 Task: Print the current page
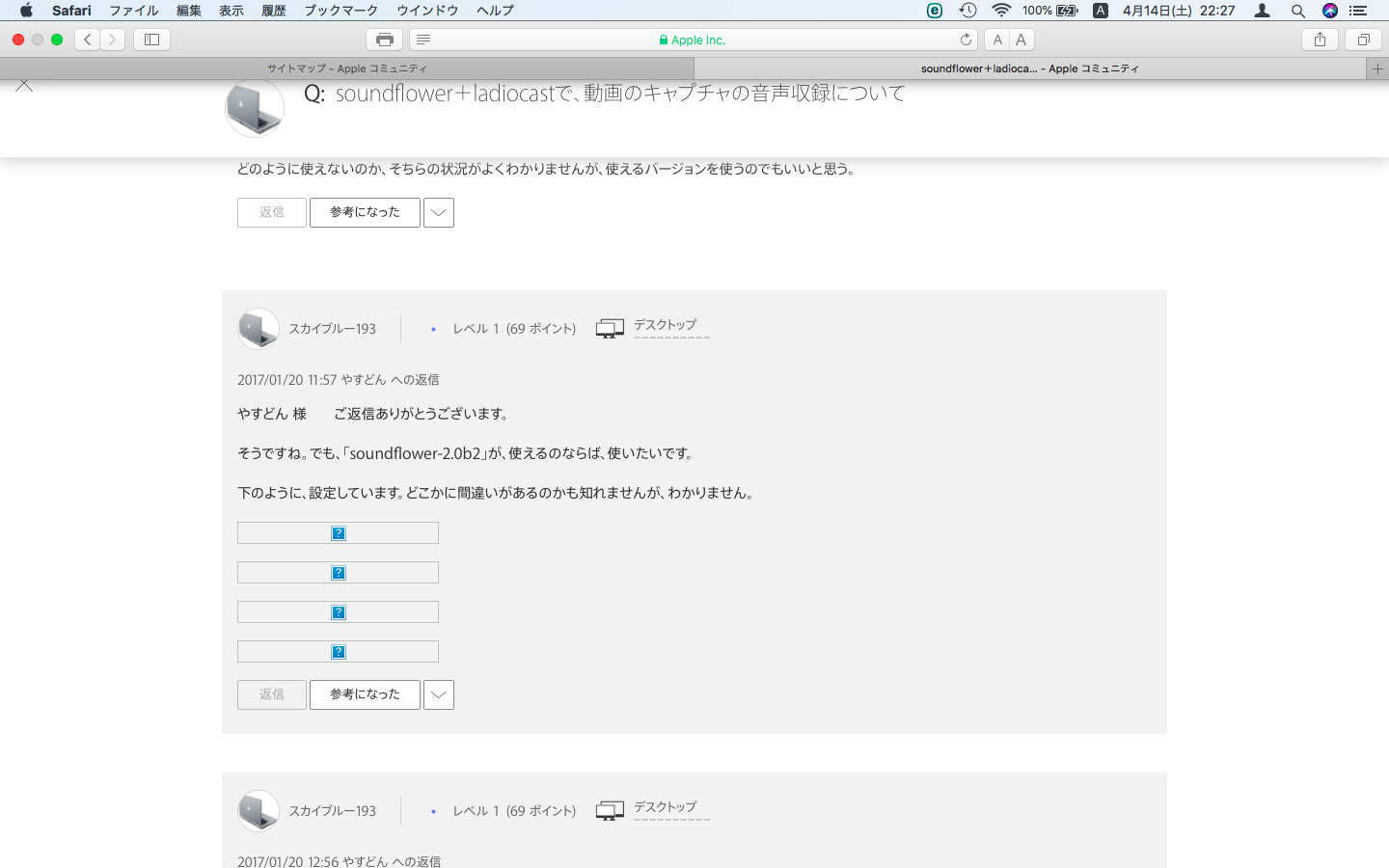click(x=384, y=40)
